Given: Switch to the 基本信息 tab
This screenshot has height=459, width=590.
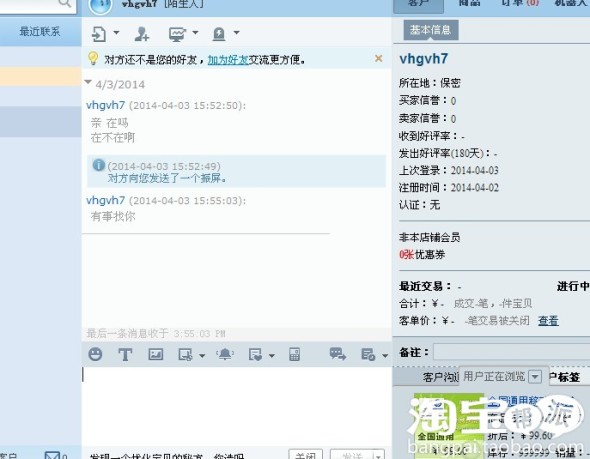Looking at the screenshot, I should (431, 30).
